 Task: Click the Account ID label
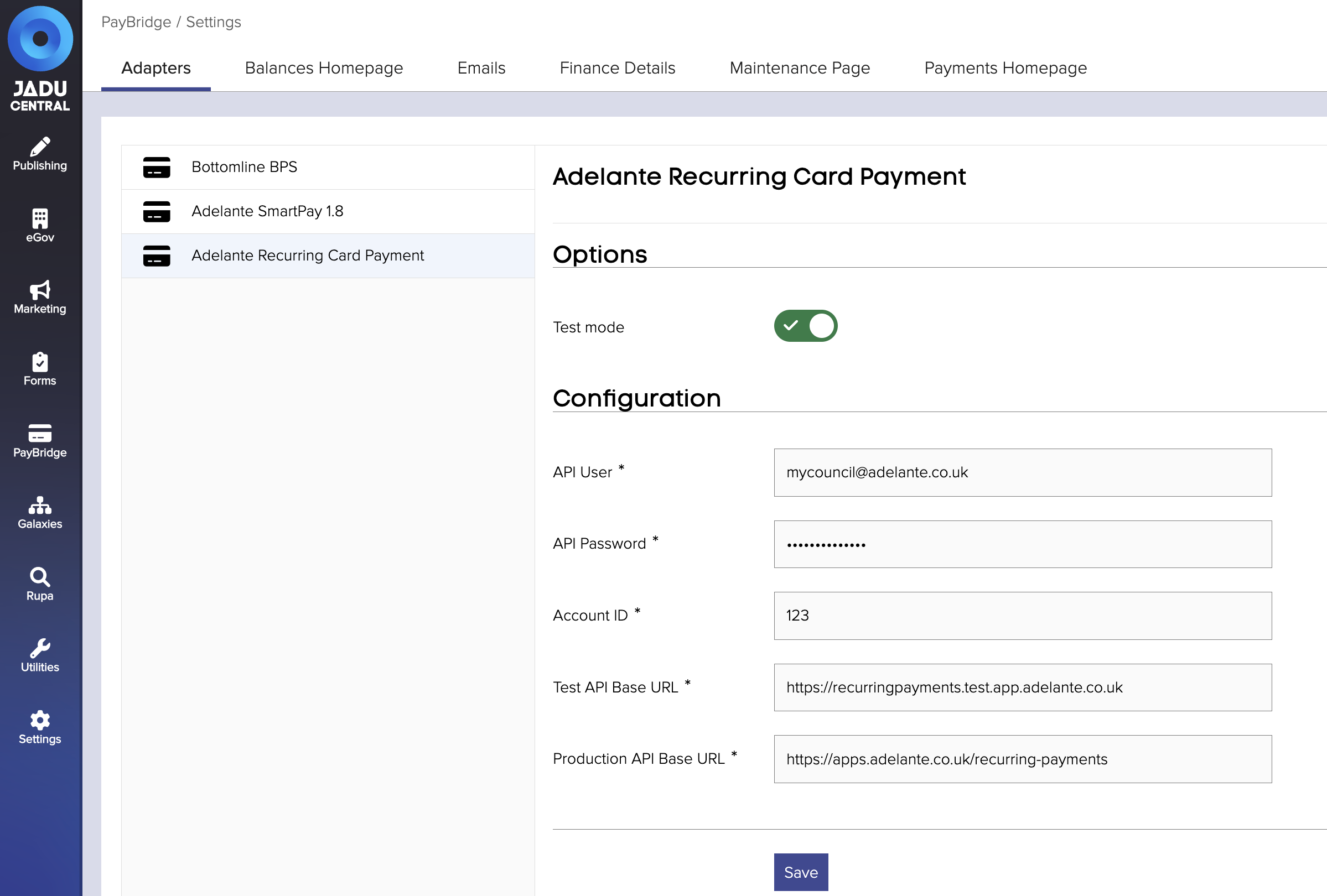590,616
